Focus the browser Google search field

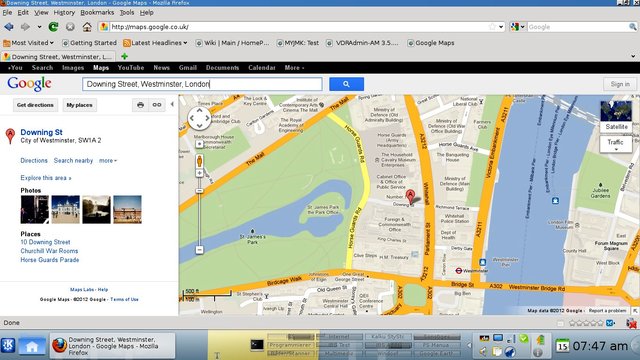point(577,27)
